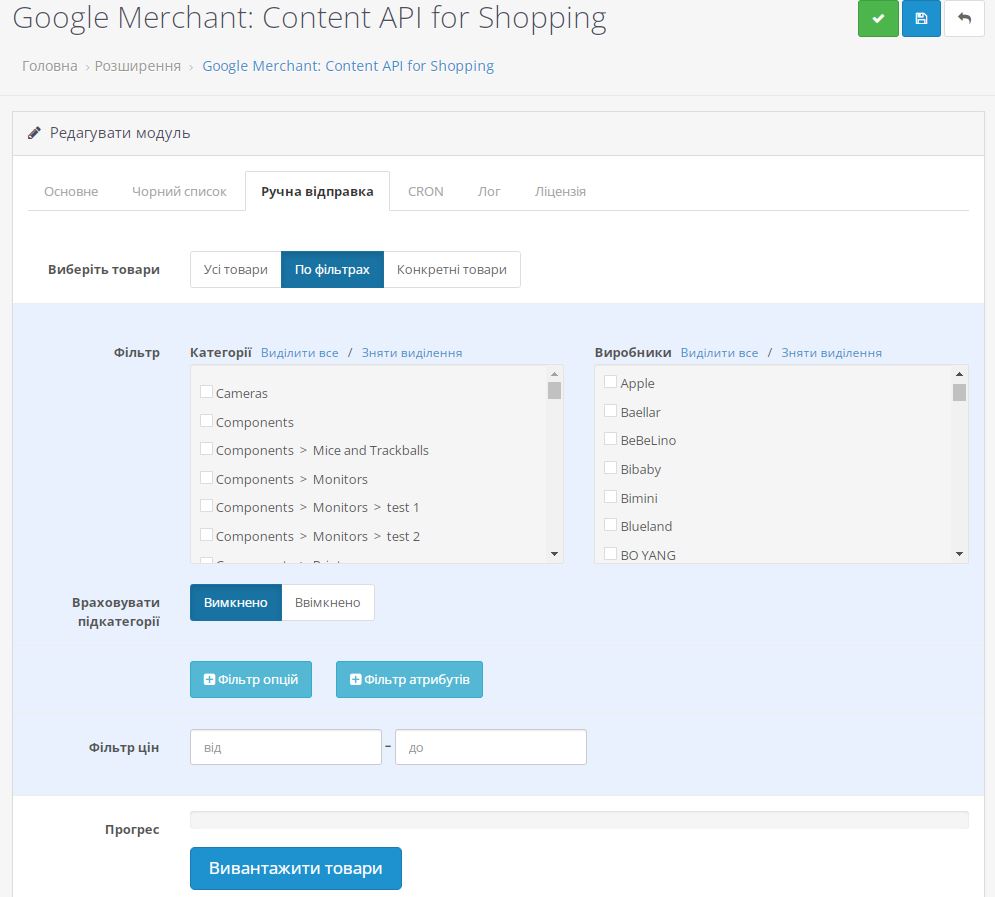
Task: Click the blue save diskette icon
Action: tap(921, 18)
